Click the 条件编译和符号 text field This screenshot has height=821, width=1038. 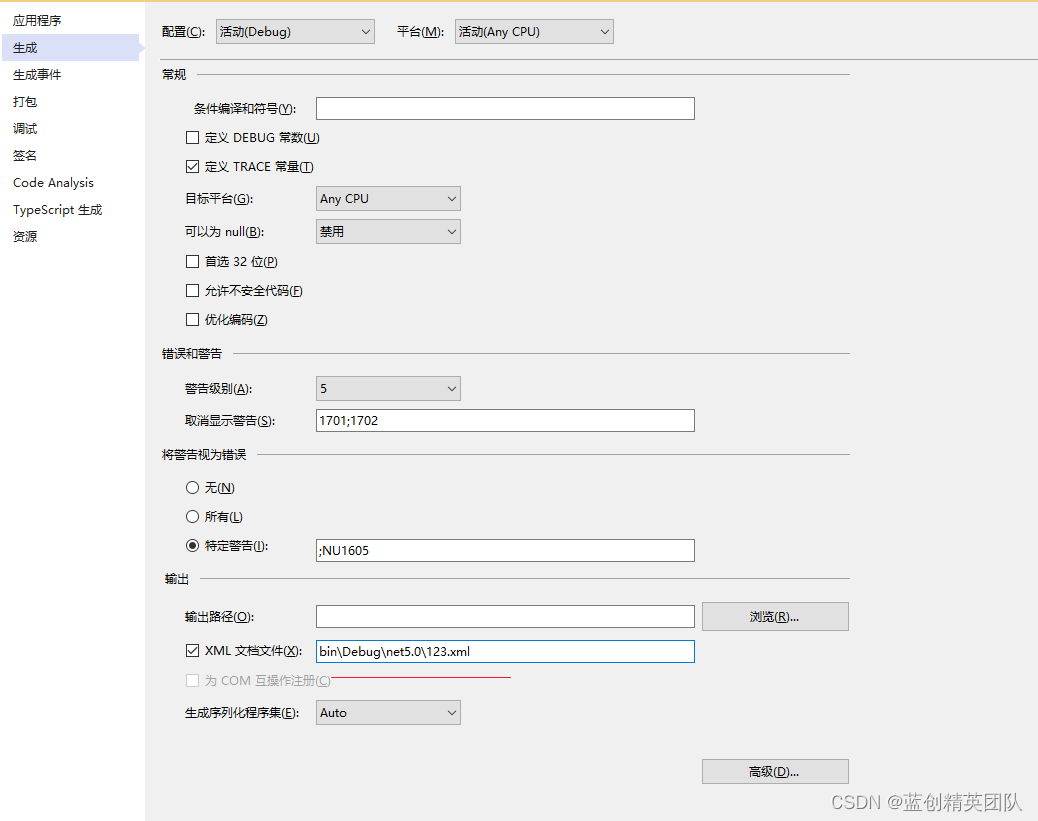point(505,109)
